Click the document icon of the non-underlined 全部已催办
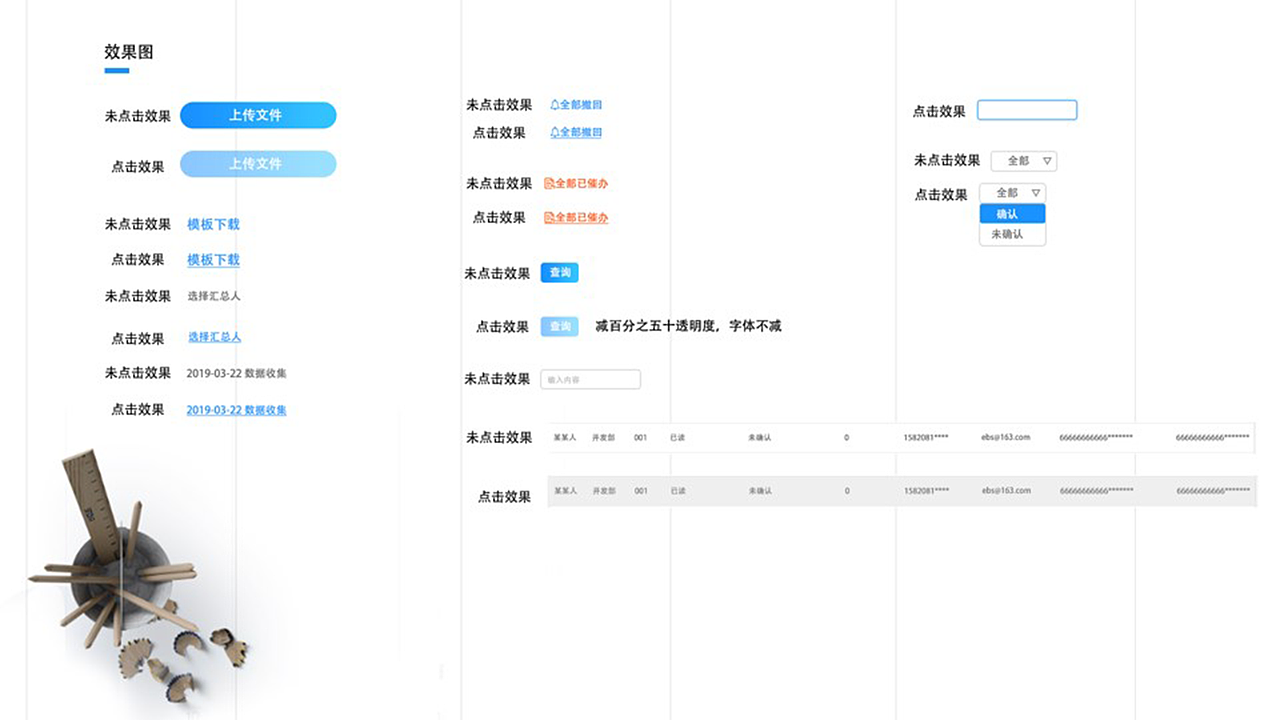Screen dimensions: 1280x720 click(x=549, y=183)
